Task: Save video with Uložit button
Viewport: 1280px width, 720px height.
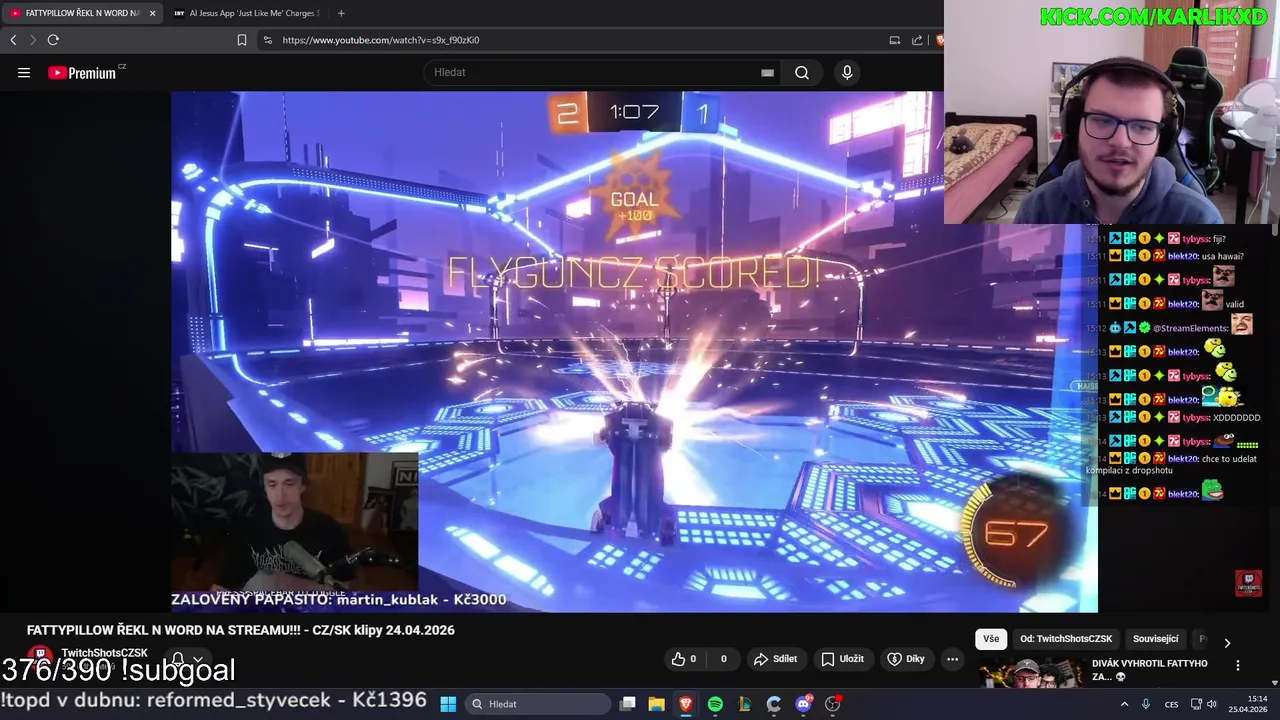Action: click(x=842, y=659)
